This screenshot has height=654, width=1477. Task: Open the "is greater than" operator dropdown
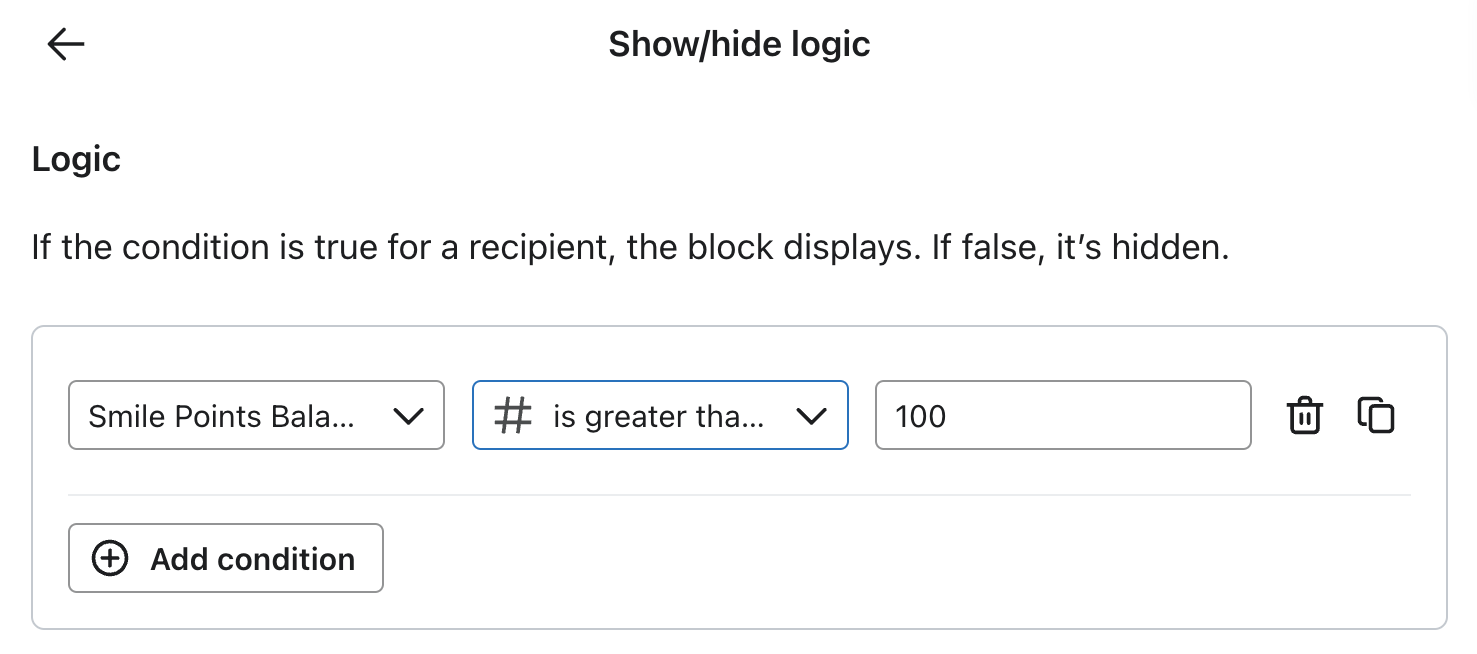pos(659,415)
